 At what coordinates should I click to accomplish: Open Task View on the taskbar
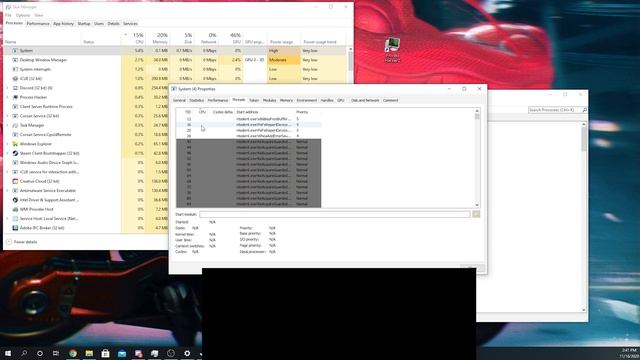[x=56, y=353]
